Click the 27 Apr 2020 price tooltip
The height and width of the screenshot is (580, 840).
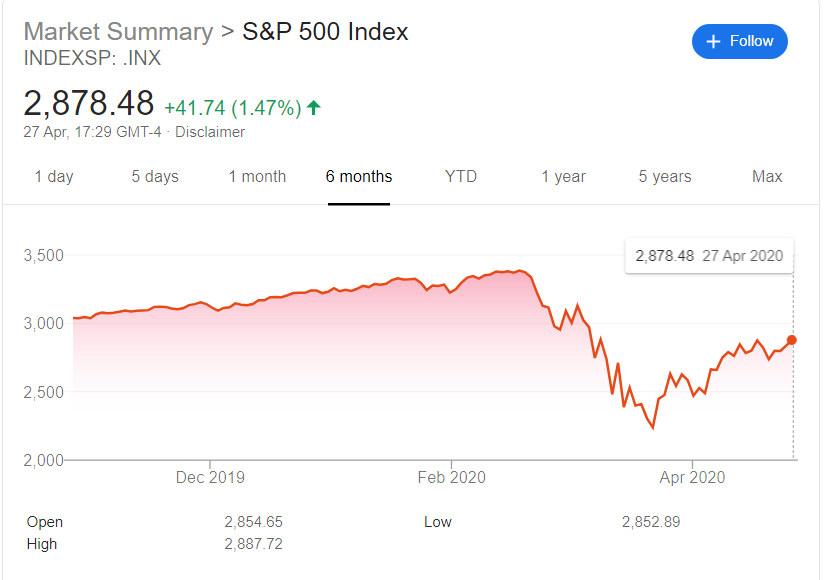pyautogui.click(x=709, y=256)
